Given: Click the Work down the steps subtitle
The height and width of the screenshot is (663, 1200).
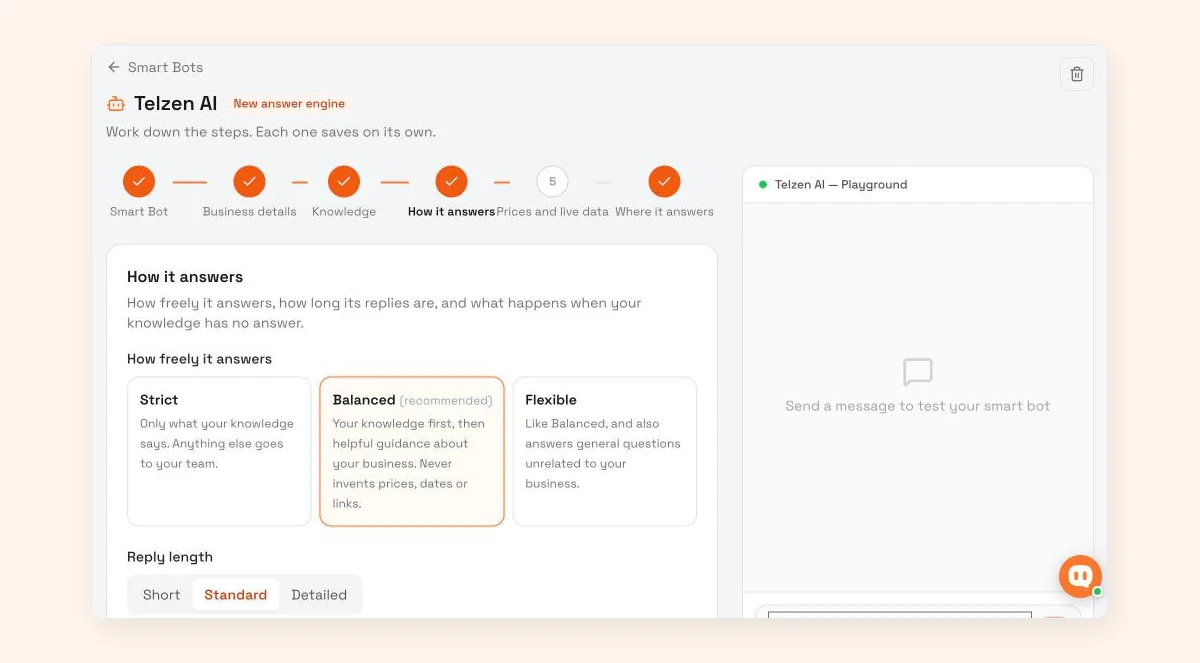Looking at the screenshot, I should point(271,132).
